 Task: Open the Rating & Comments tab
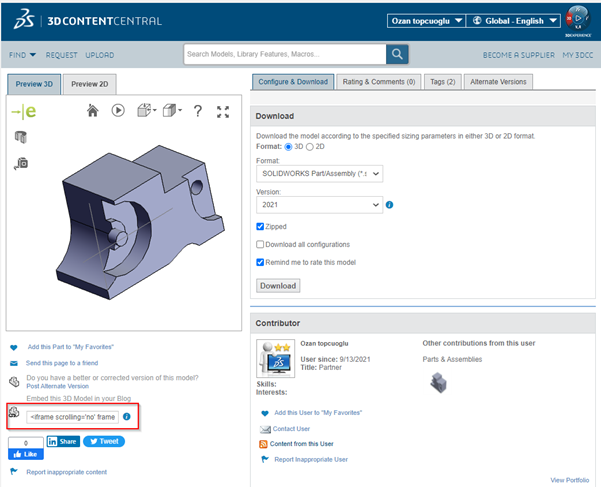[379, 82]
